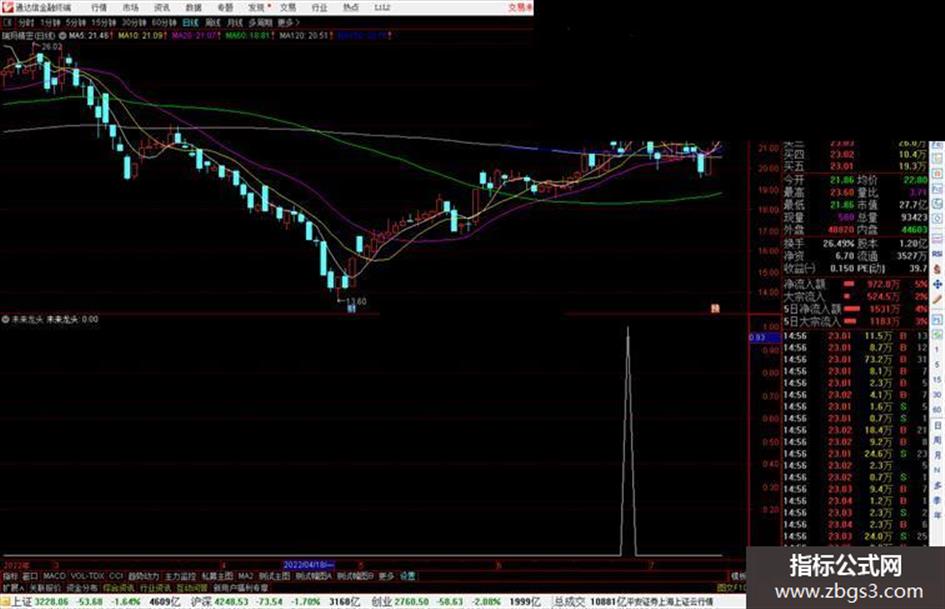Click the RSI icon in right sidebar
This screenshot has height=609, width=945.
937,254
